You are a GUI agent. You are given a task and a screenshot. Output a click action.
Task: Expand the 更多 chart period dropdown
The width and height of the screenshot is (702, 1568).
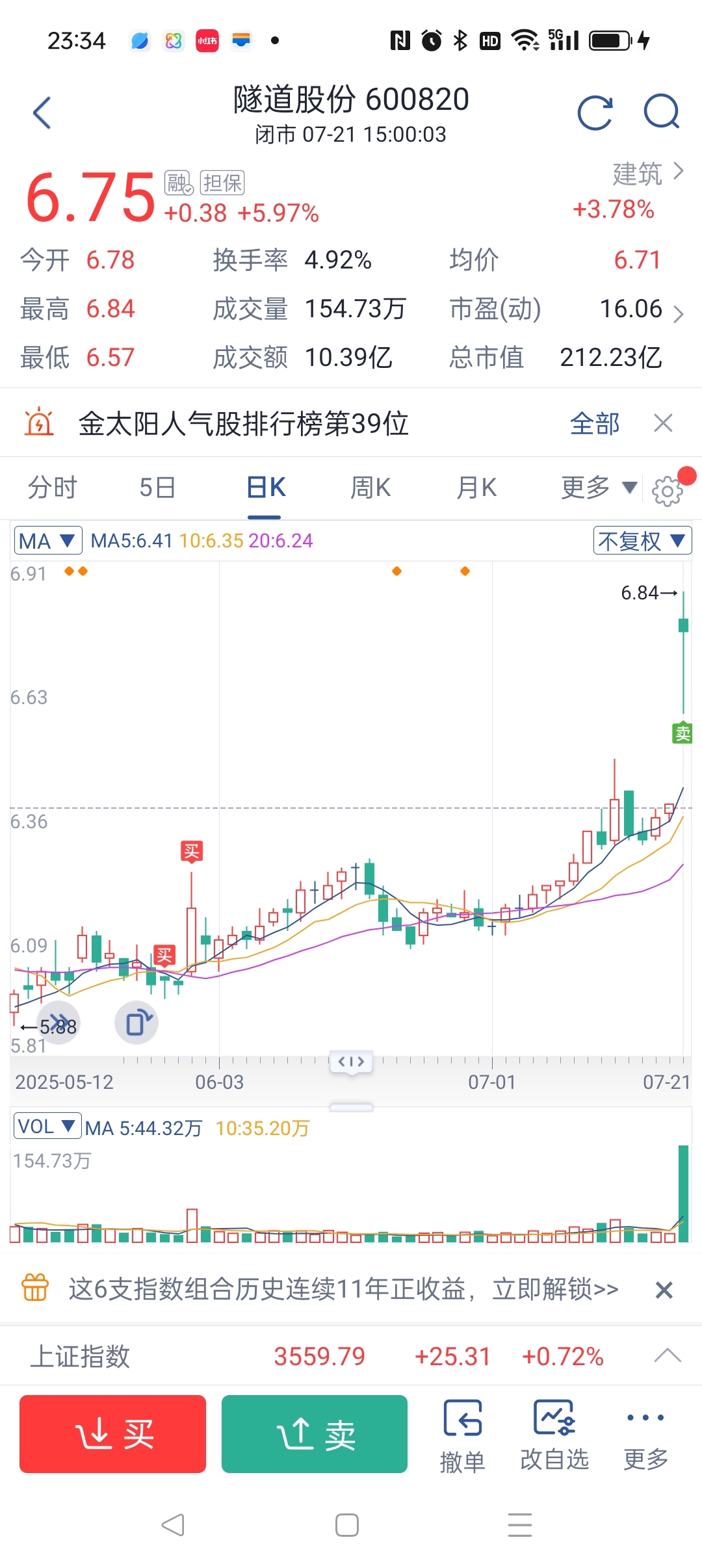coord(599,487)
